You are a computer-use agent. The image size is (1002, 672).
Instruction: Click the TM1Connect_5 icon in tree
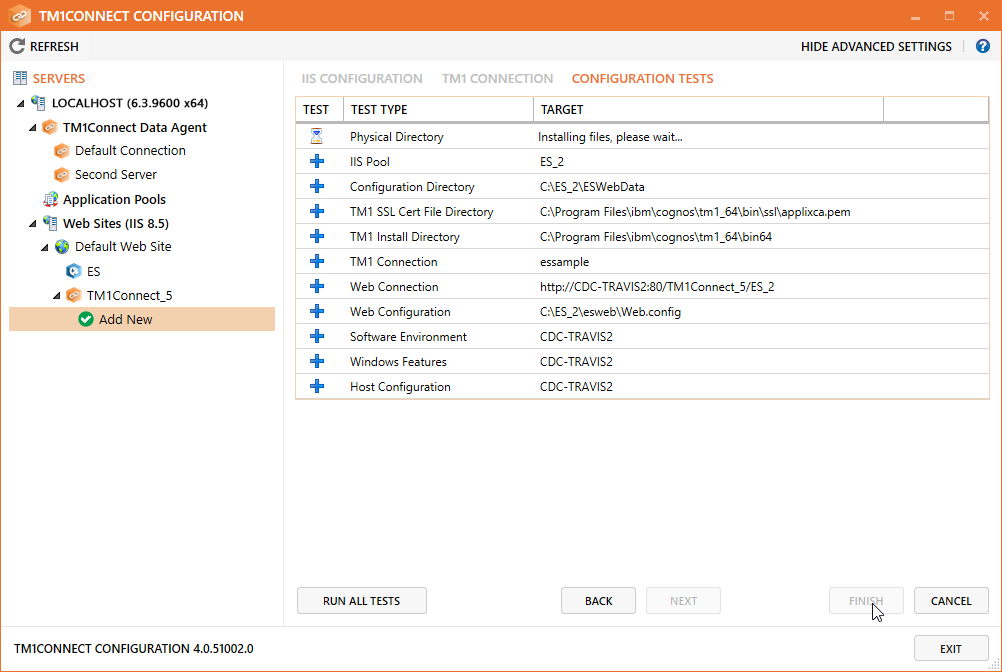tap(73, 295)
